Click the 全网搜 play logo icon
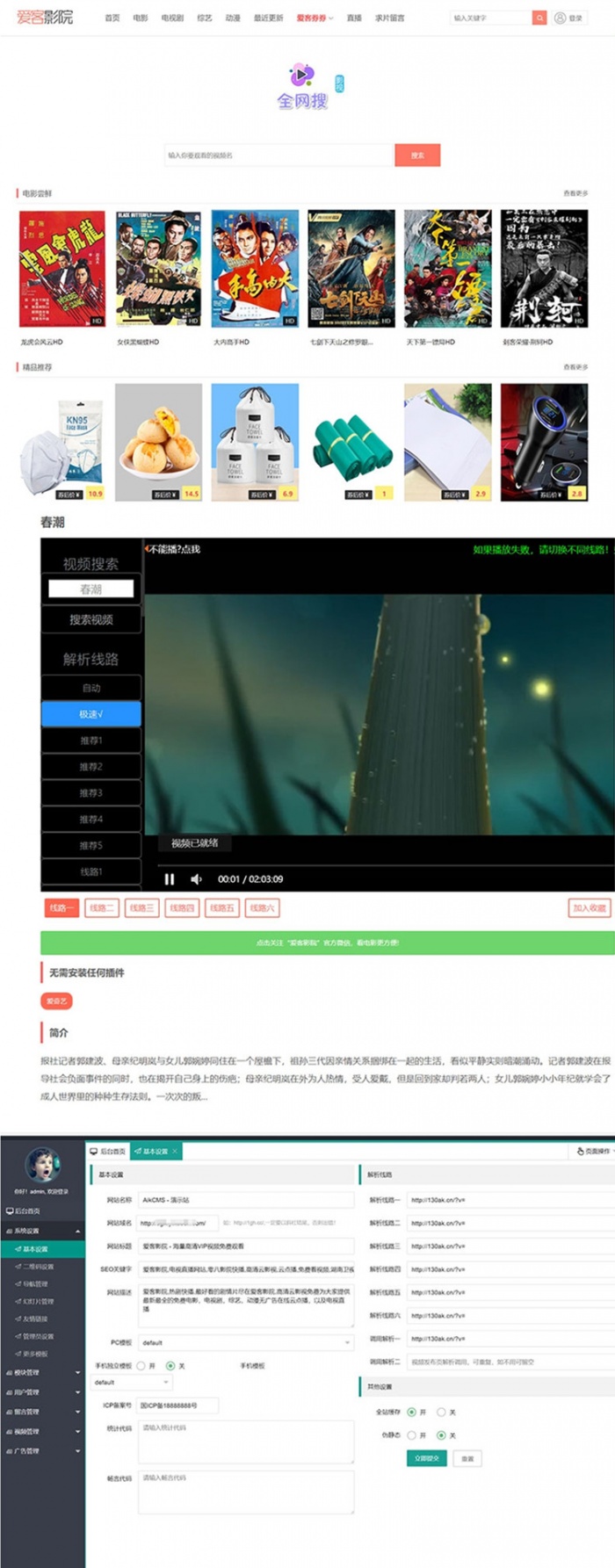The height and width of the screenshot is (1568, 615). coord(301,76)
